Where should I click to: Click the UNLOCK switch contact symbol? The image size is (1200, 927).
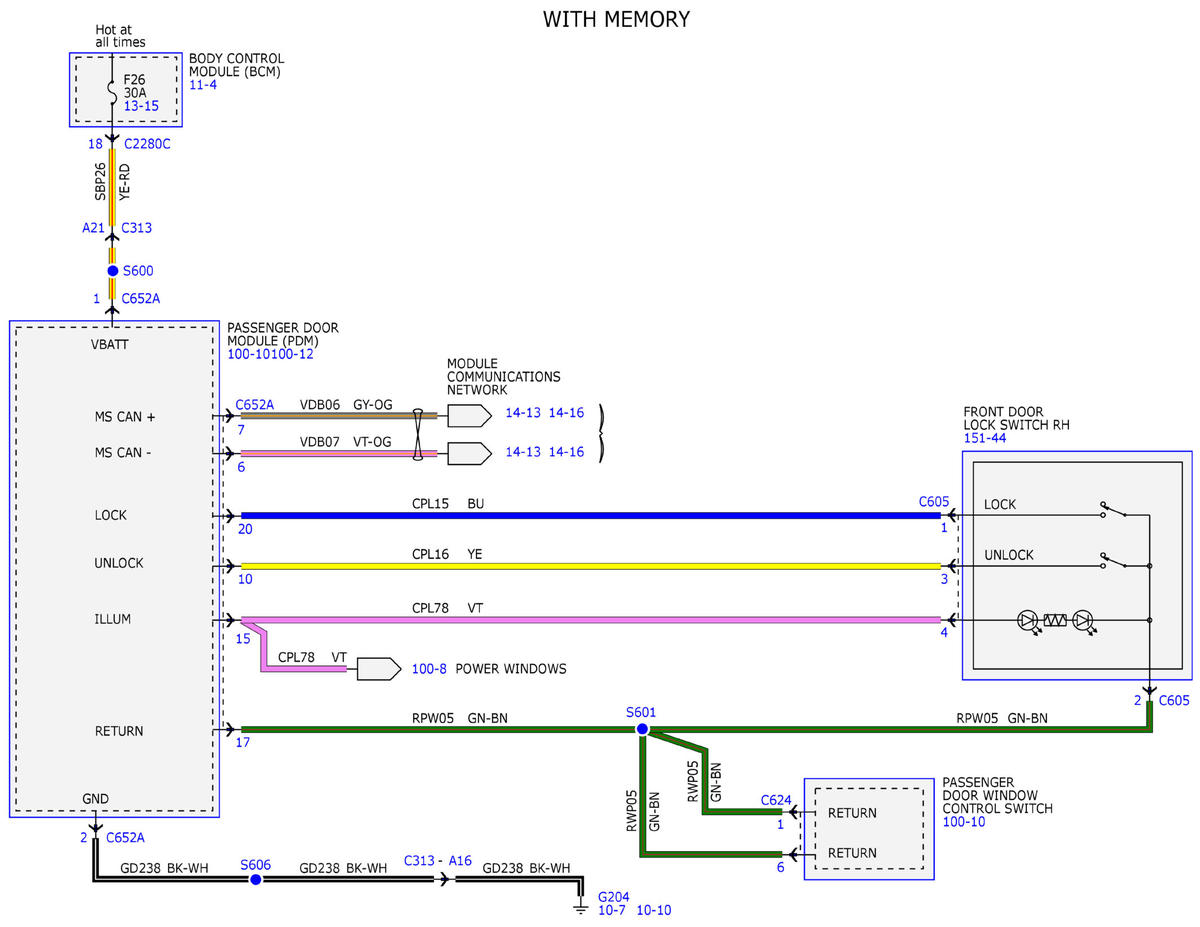pos(1114,560)
